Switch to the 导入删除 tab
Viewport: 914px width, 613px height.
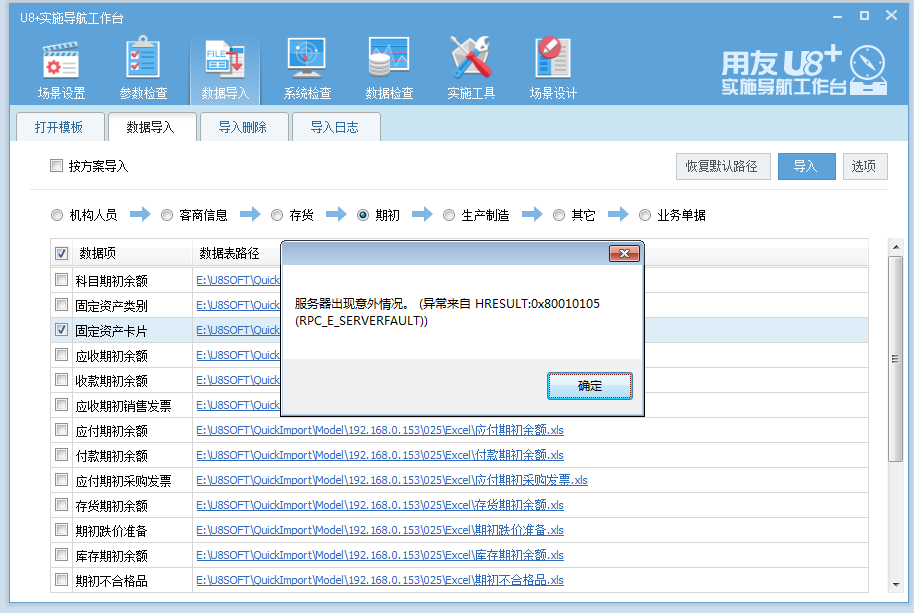point(242,127)
